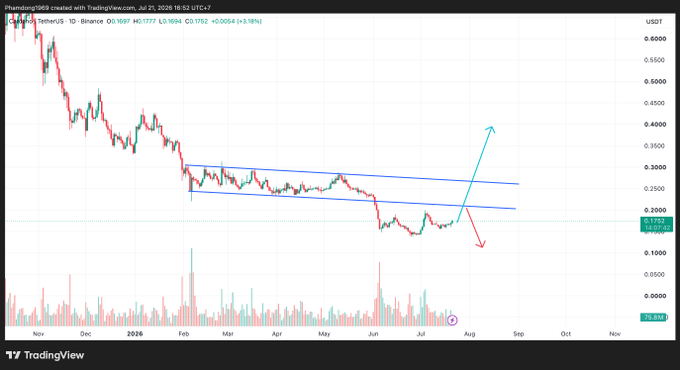
Task: Click the 0.2000 price axis label
Action: (x=654, y=210)
